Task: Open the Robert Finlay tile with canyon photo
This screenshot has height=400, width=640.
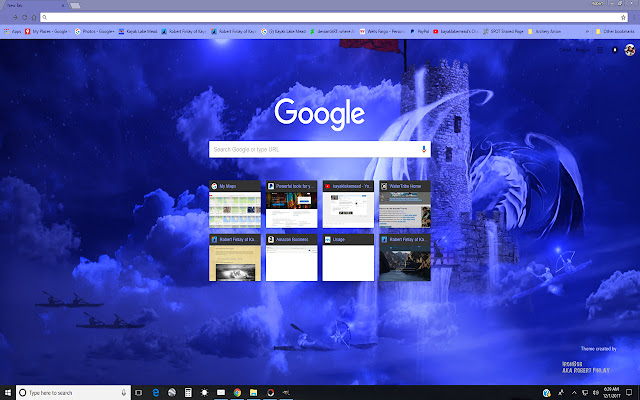Action: (405, 258)
